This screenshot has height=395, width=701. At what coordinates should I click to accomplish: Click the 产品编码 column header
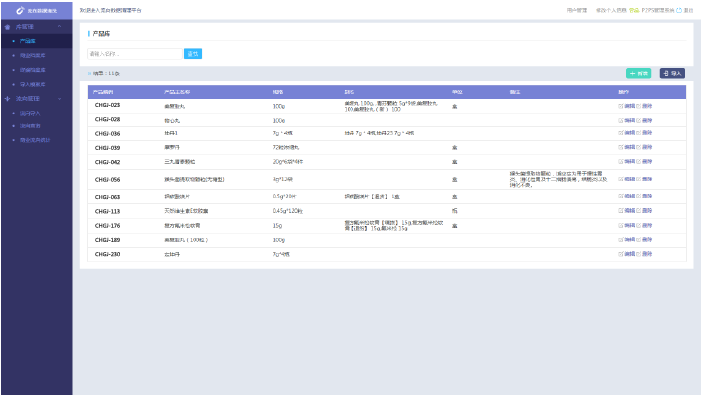103,92
